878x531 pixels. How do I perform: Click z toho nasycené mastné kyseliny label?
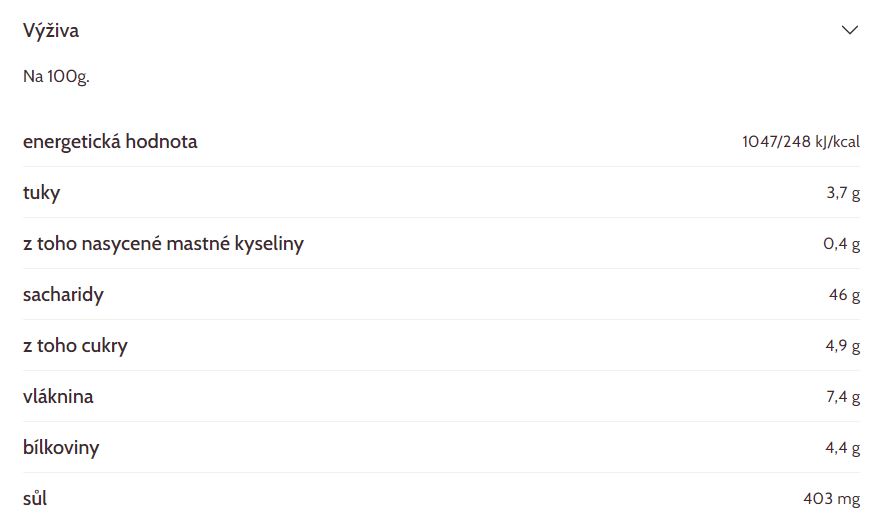click(164, 244)
